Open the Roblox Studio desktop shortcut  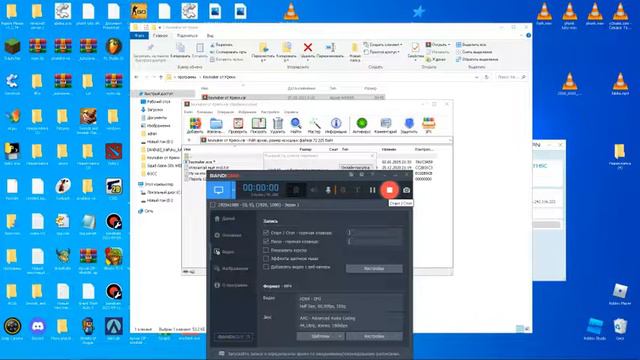click(x=594, y=329)
